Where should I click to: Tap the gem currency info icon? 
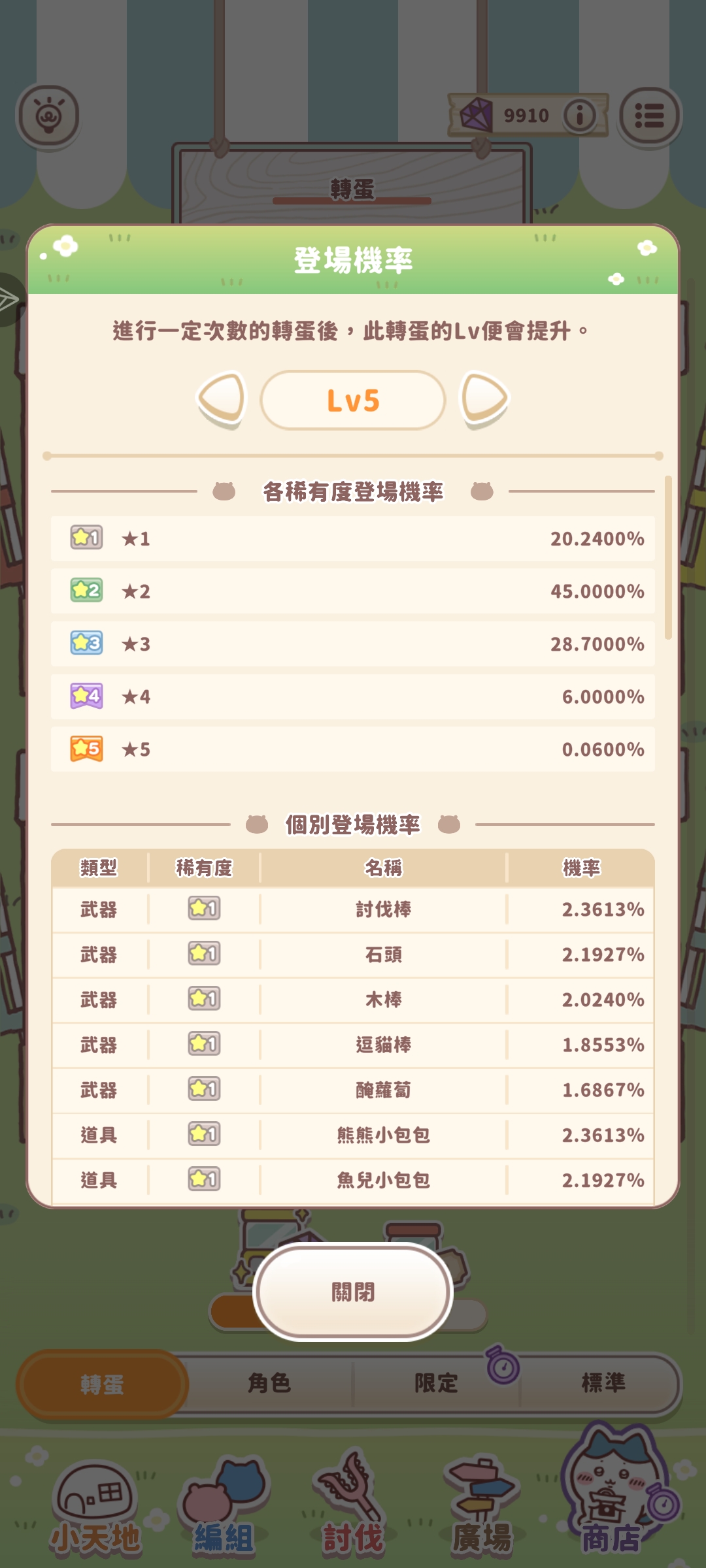coord(580,116)
